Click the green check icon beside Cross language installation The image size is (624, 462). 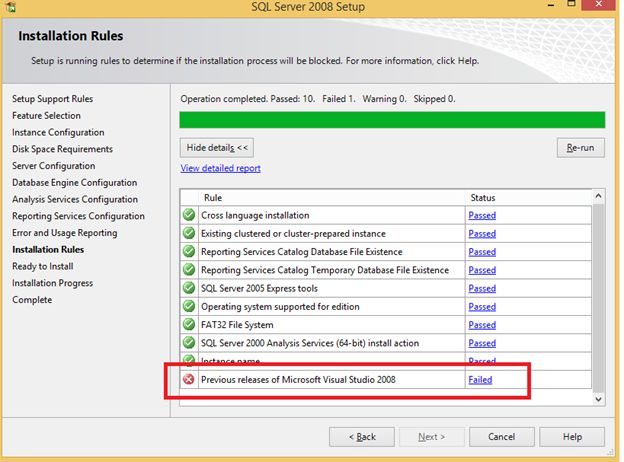tap(189, 215)
